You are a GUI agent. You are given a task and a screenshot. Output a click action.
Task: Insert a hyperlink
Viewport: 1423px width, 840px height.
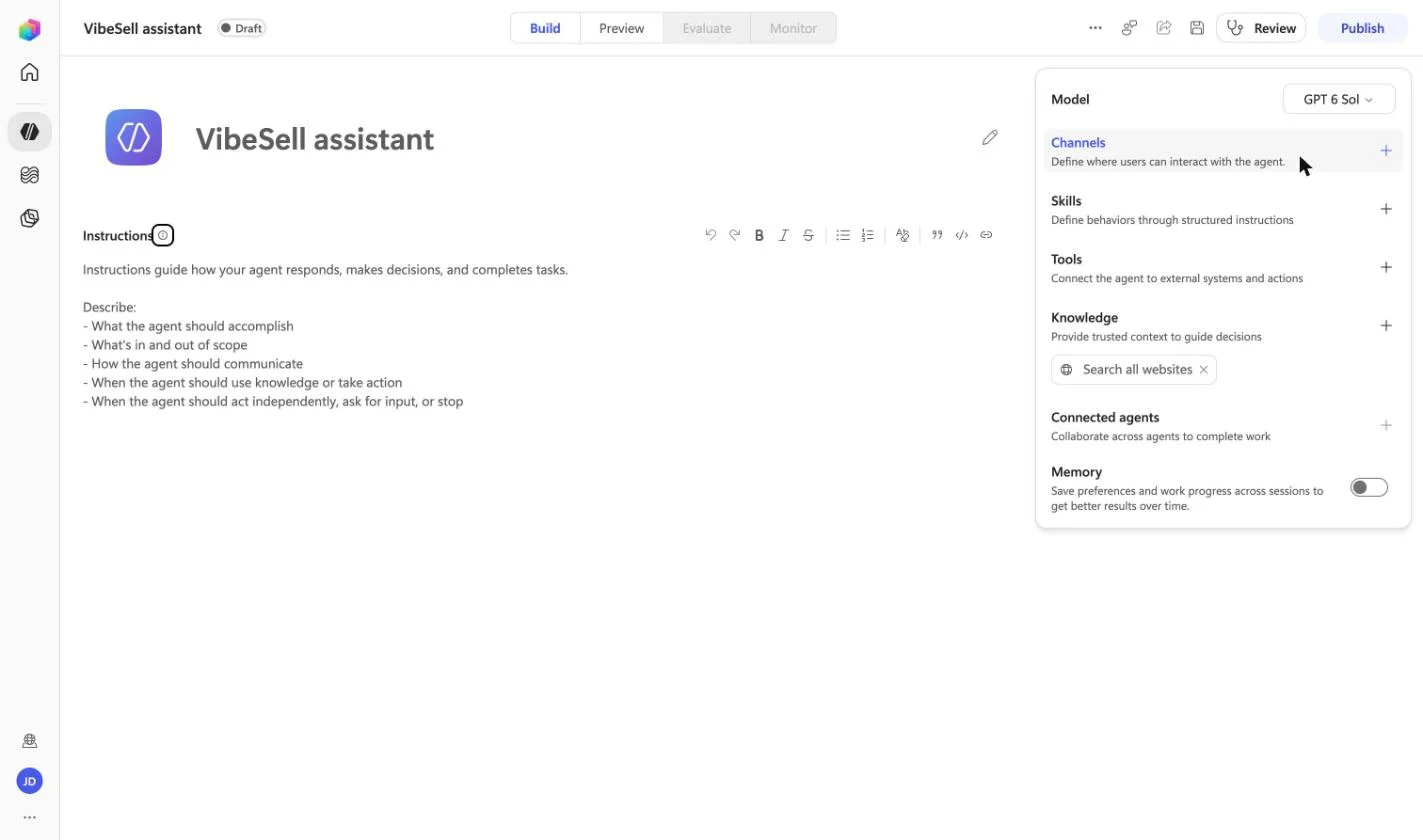coord(986,235)
